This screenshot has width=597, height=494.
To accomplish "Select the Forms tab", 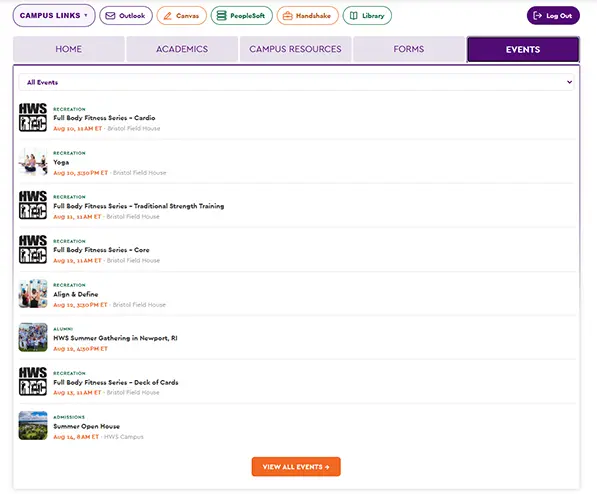I will (409, 49).
